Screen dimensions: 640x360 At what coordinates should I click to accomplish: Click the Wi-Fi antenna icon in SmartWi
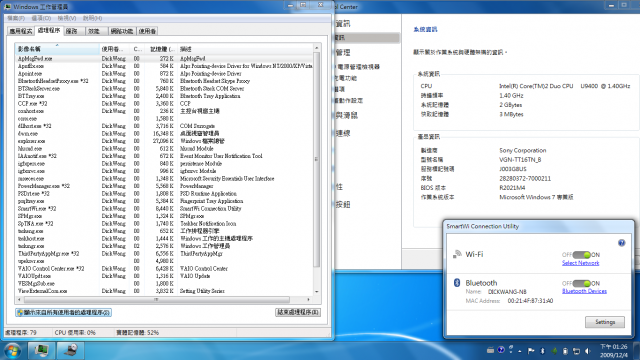[457, 254]
